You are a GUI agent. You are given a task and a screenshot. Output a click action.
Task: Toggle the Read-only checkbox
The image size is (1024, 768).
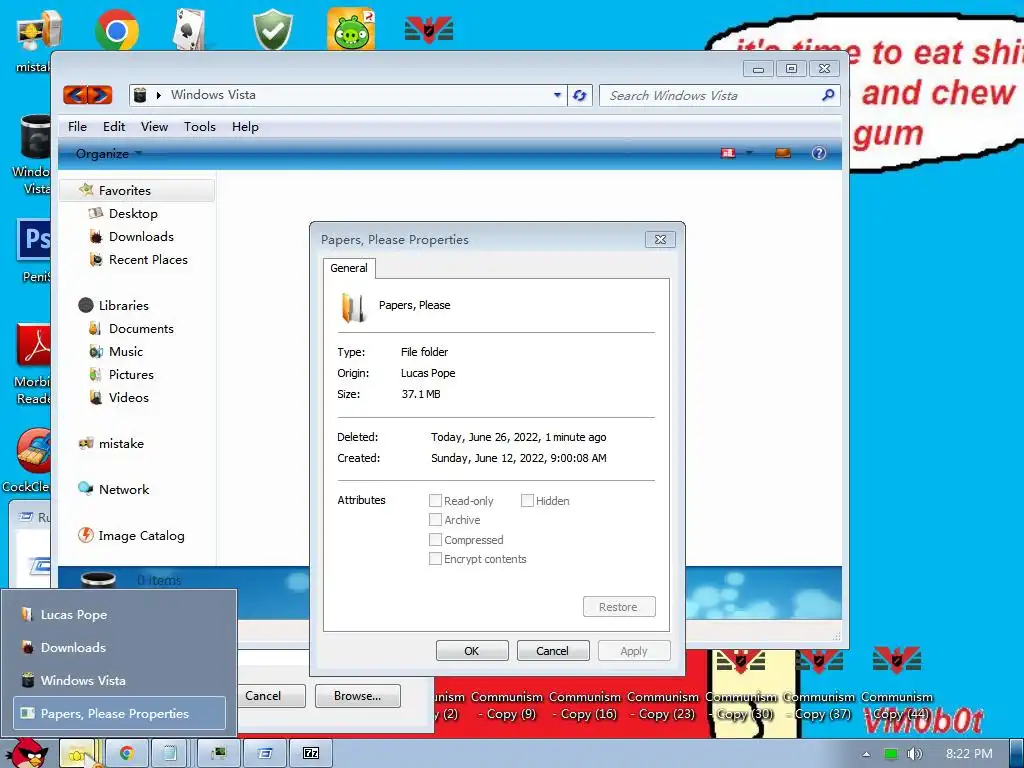click(x=435, y=500)
